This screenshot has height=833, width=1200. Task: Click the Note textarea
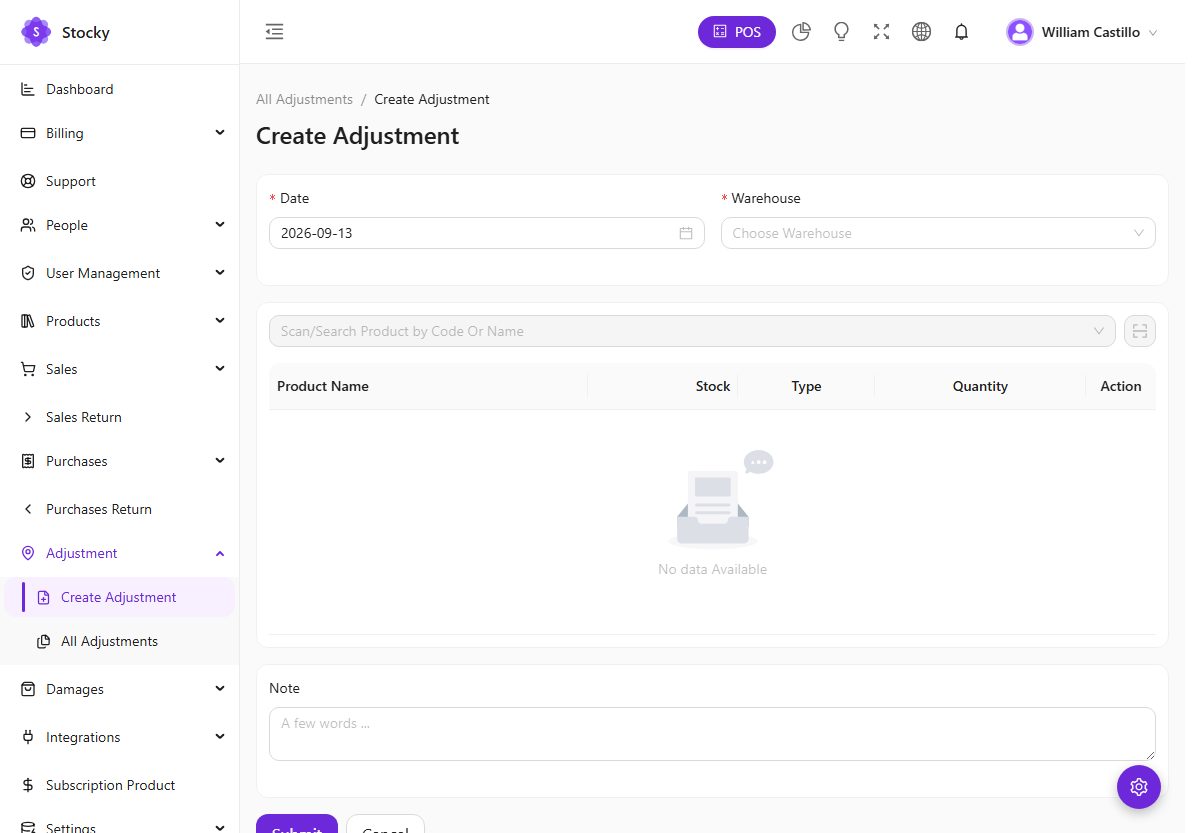712,734
